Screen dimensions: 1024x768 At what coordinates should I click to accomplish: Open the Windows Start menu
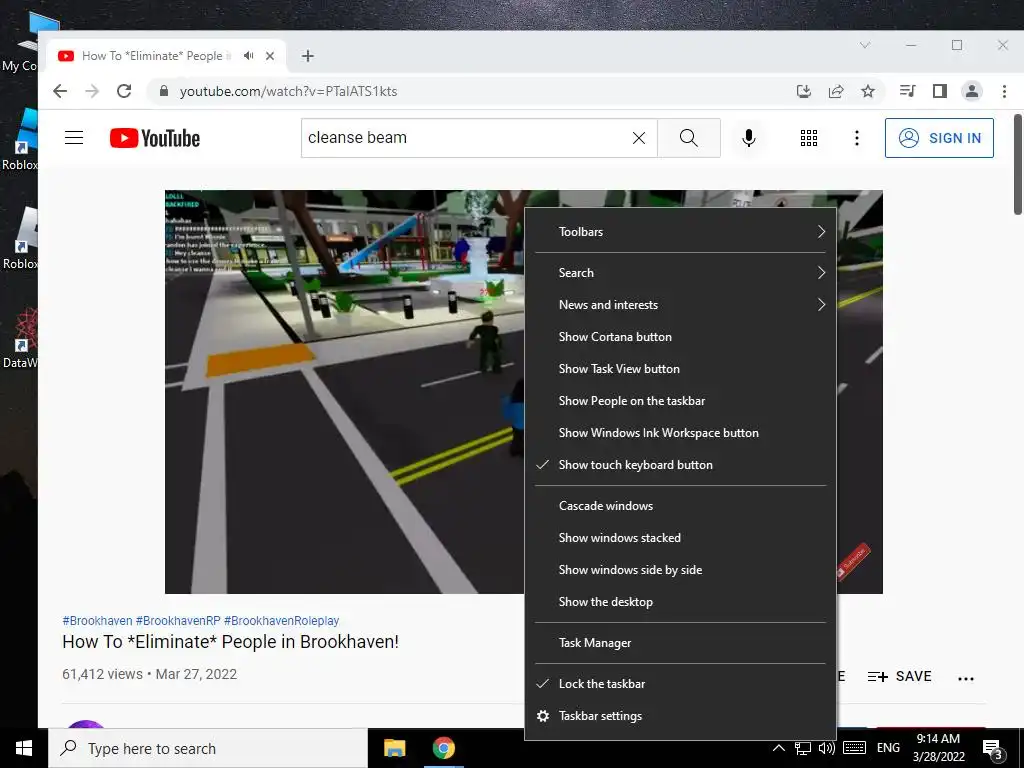(24, 748)
